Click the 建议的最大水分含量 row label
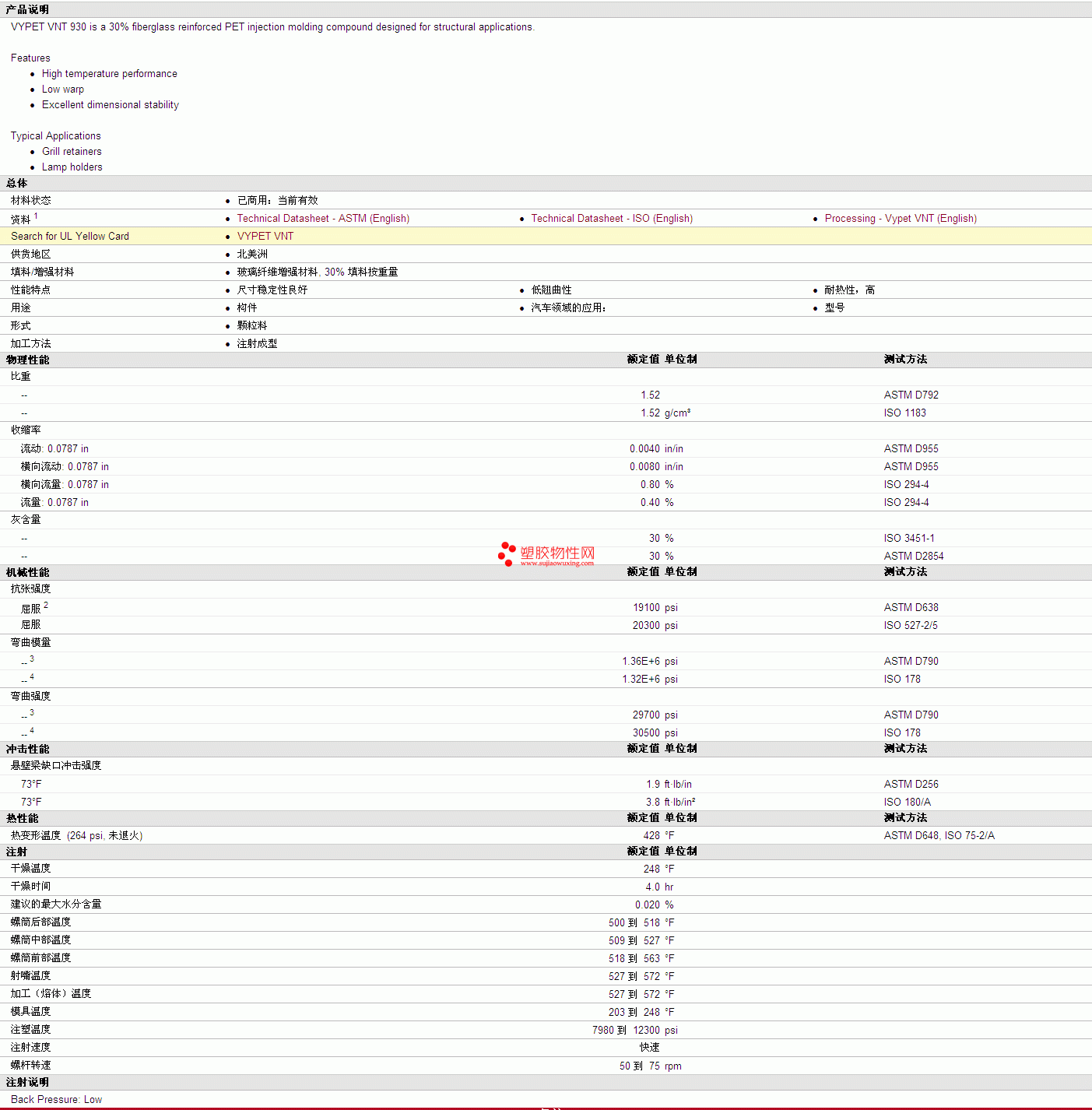This screenshot has width=1092, height=1110. click(x=56, y=905)
